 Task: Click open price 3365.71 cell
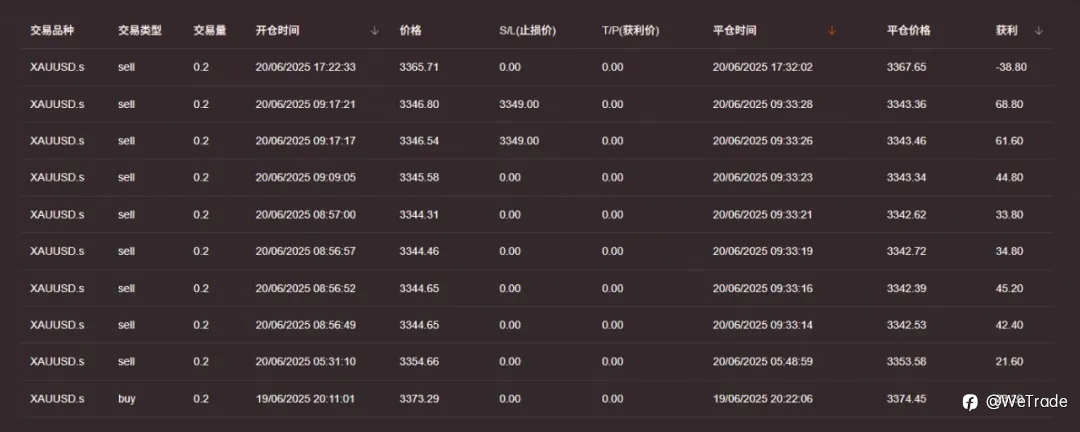pos(419,67)
